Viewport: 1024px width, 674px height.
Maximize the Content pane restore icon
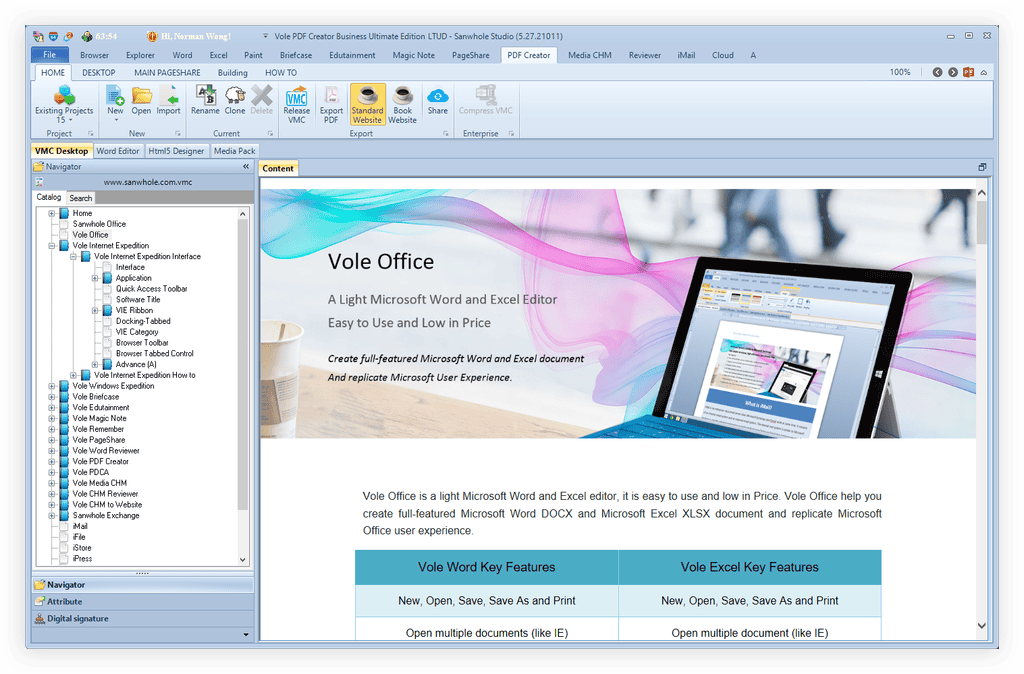pos(982,167)
